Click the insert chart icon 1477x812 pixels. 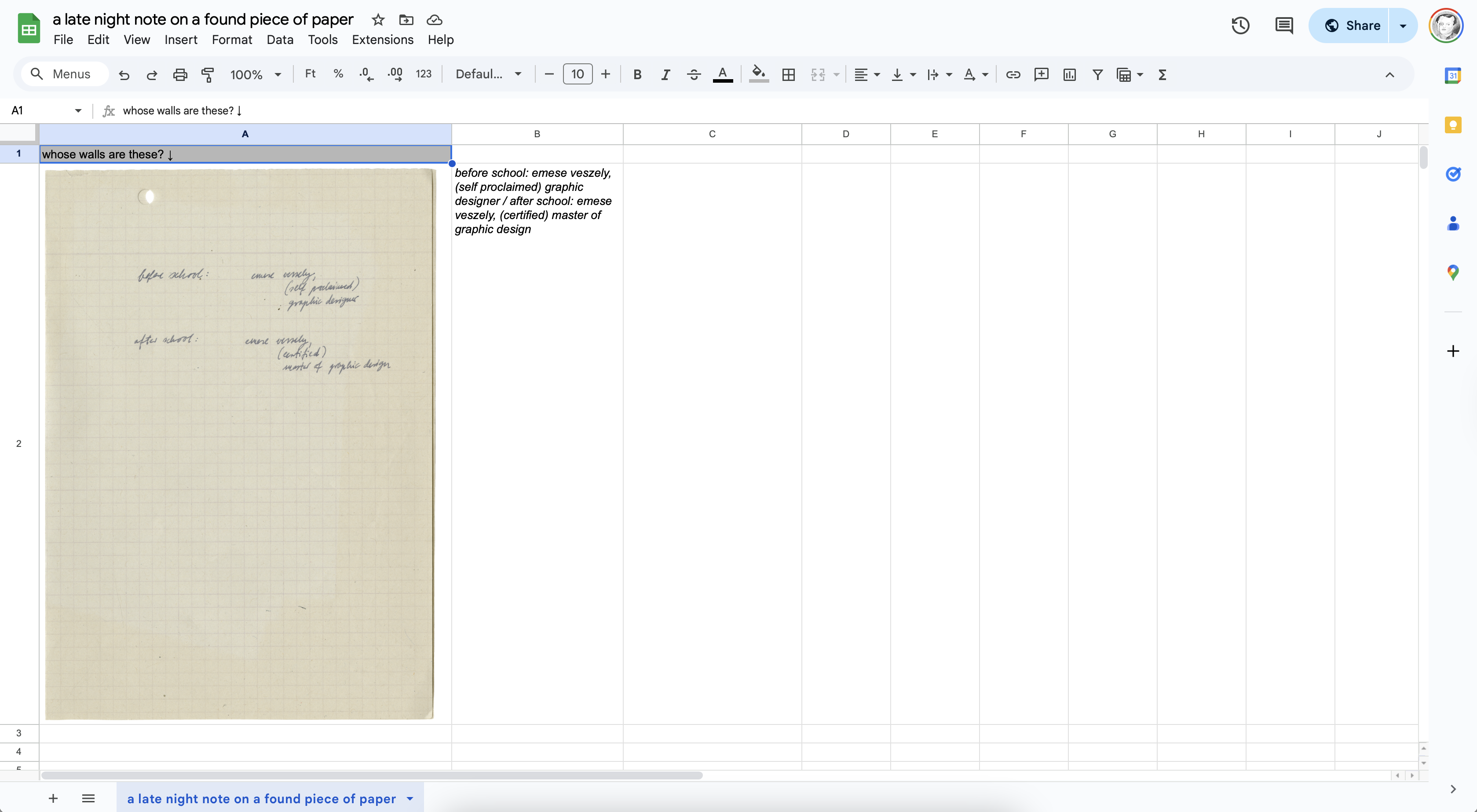tap(1069, 74)
